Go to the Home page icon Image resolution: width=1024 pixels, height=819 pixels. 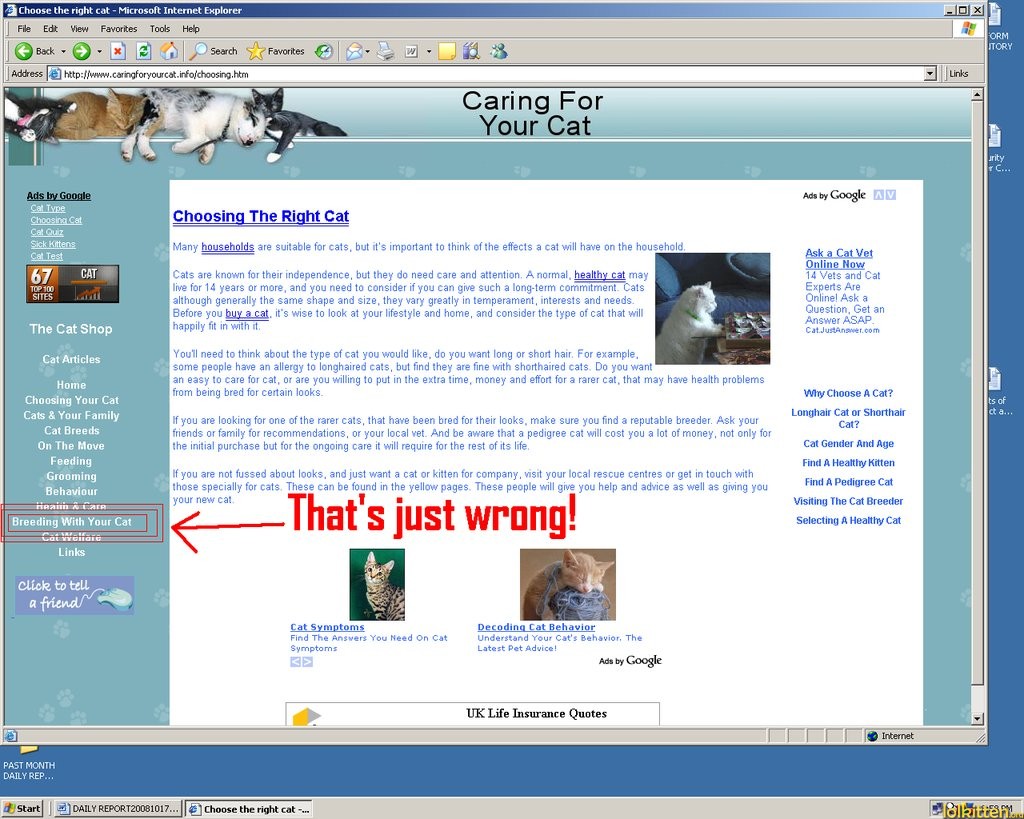(x=170, y=51)
